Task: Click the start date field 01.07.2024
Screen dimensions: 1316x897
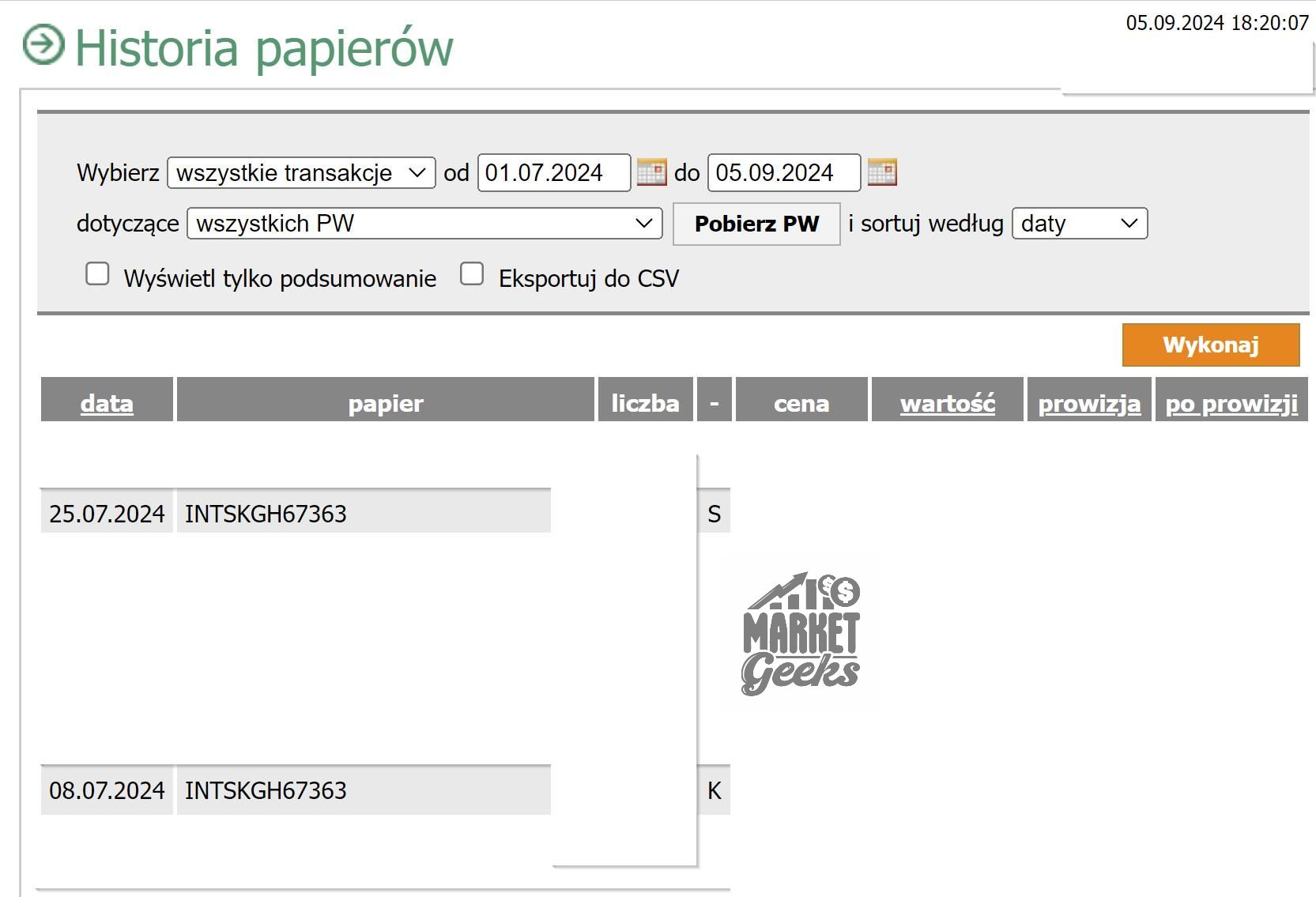Action: pos(553,173)
